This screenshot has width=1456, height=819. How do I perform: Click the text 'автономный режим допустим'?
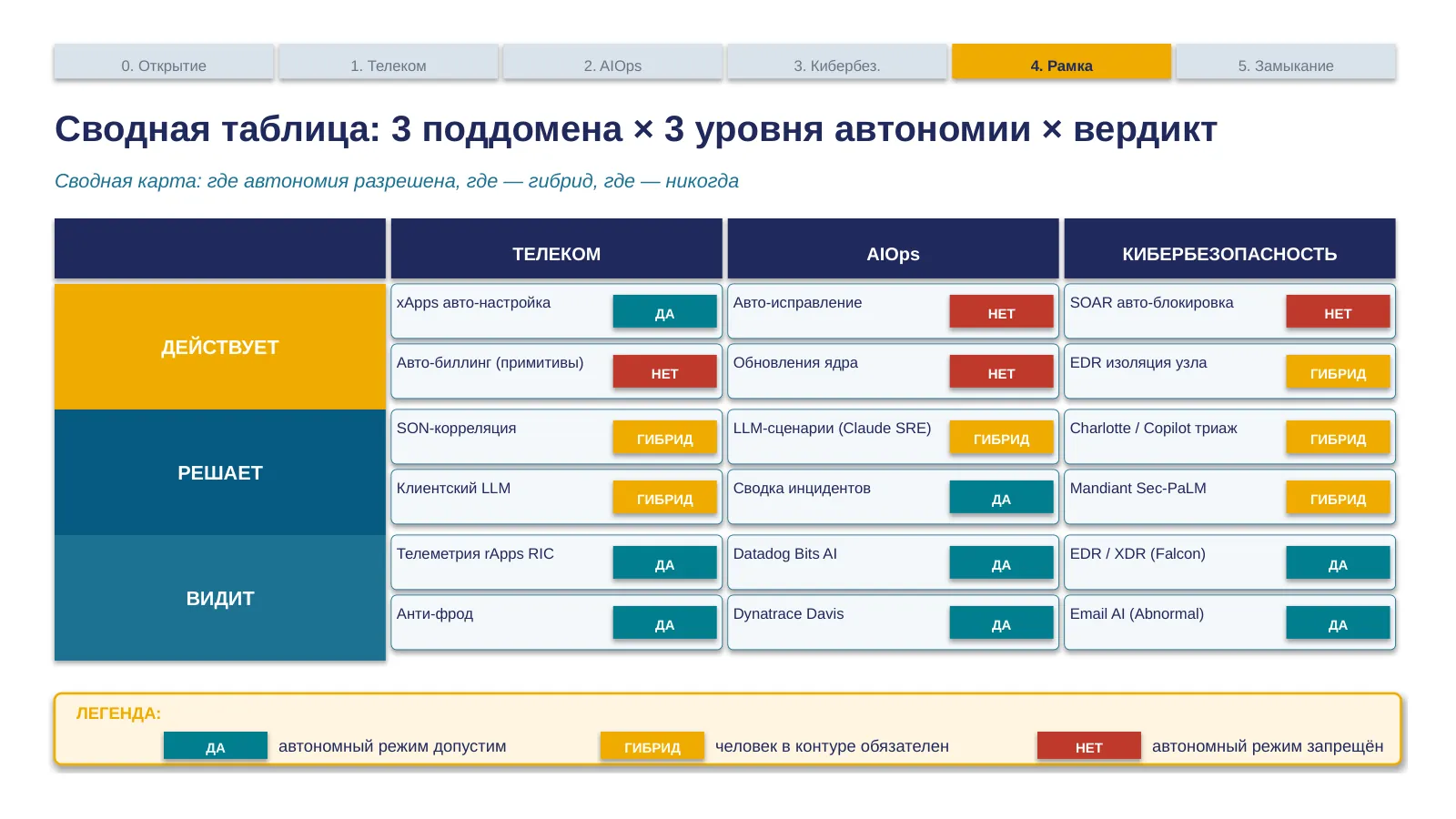(x=392, y=746)
